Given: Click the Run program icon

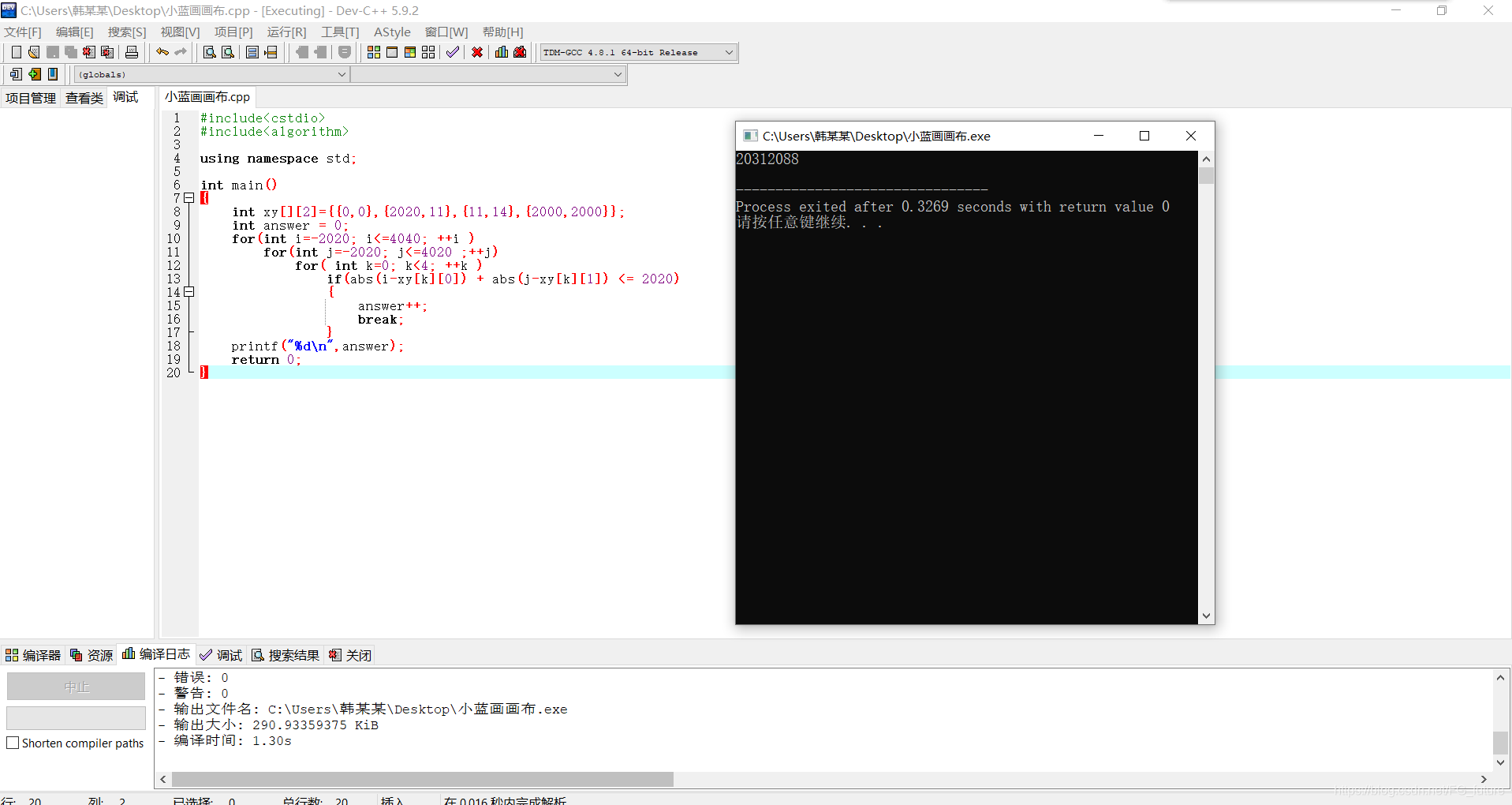Looking at the screenshot, I should 392,52.
